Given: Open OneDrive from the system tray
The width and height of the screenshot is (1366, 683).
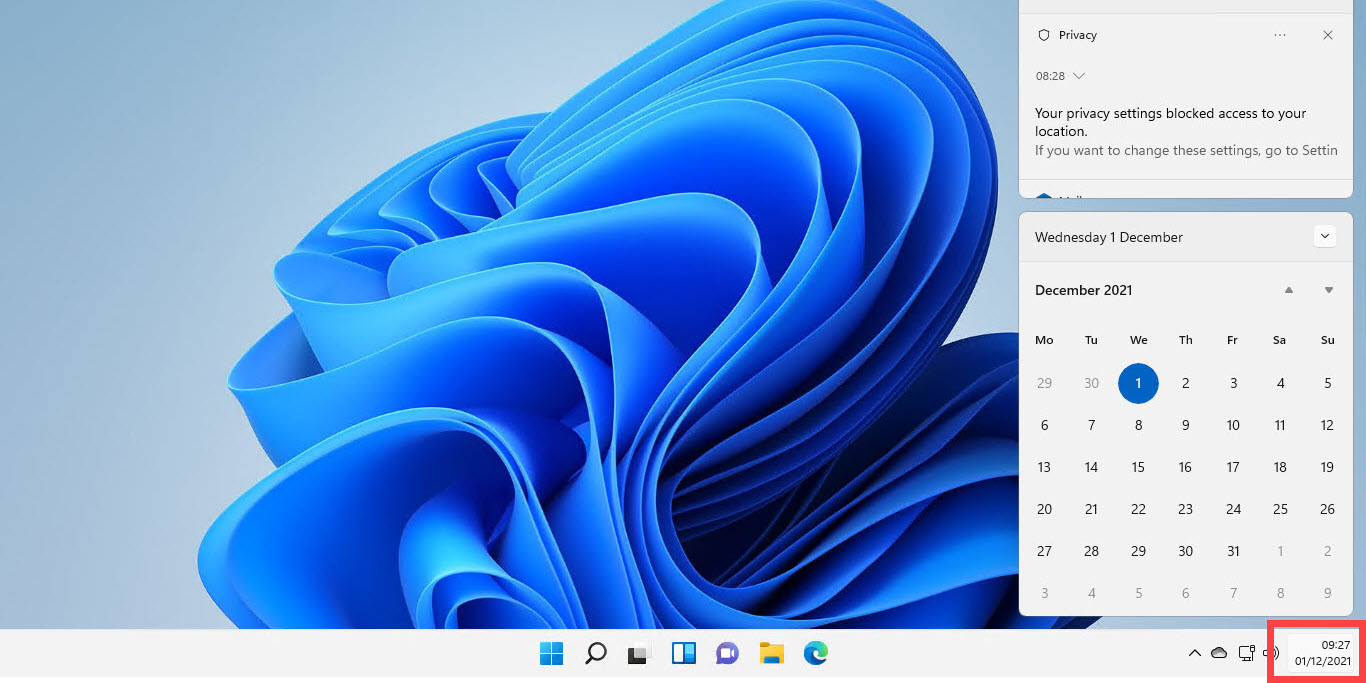Looking at the screenshot, I should pyautogui.click(x=1219, y=653).
